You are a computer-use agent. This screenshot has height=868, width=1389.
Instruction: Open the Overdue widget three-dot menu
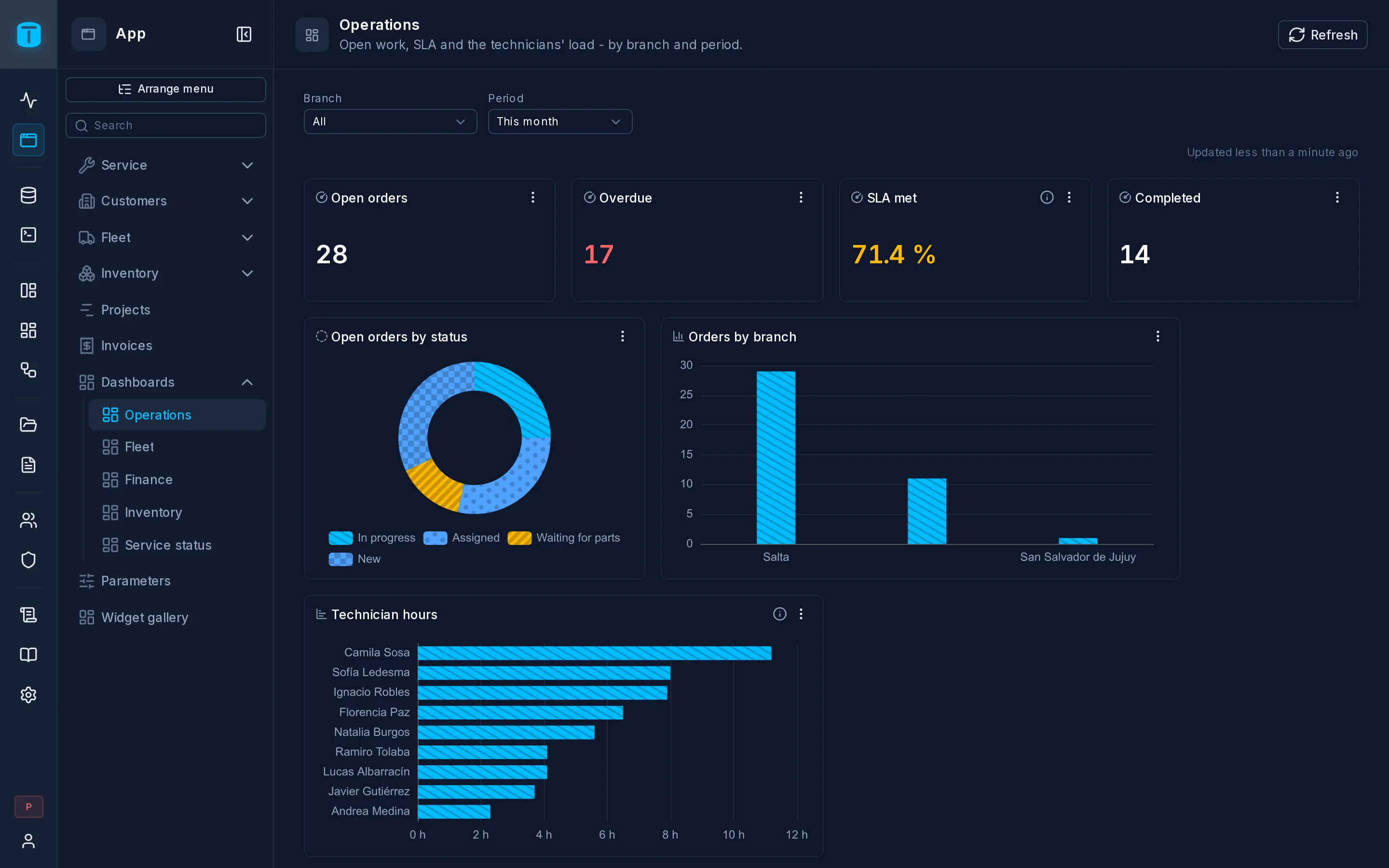(x=801, y=198)
